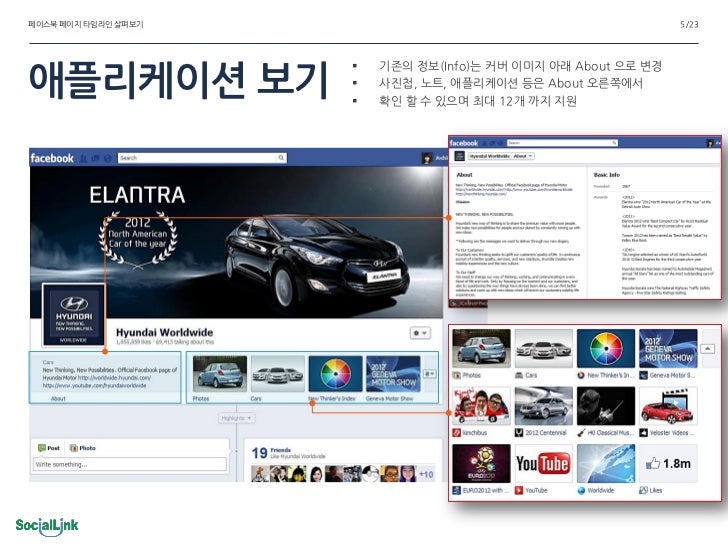Click the Write something input box
Image resolution: width=728 pixels, height=546 pixels.
coord(130,464)
